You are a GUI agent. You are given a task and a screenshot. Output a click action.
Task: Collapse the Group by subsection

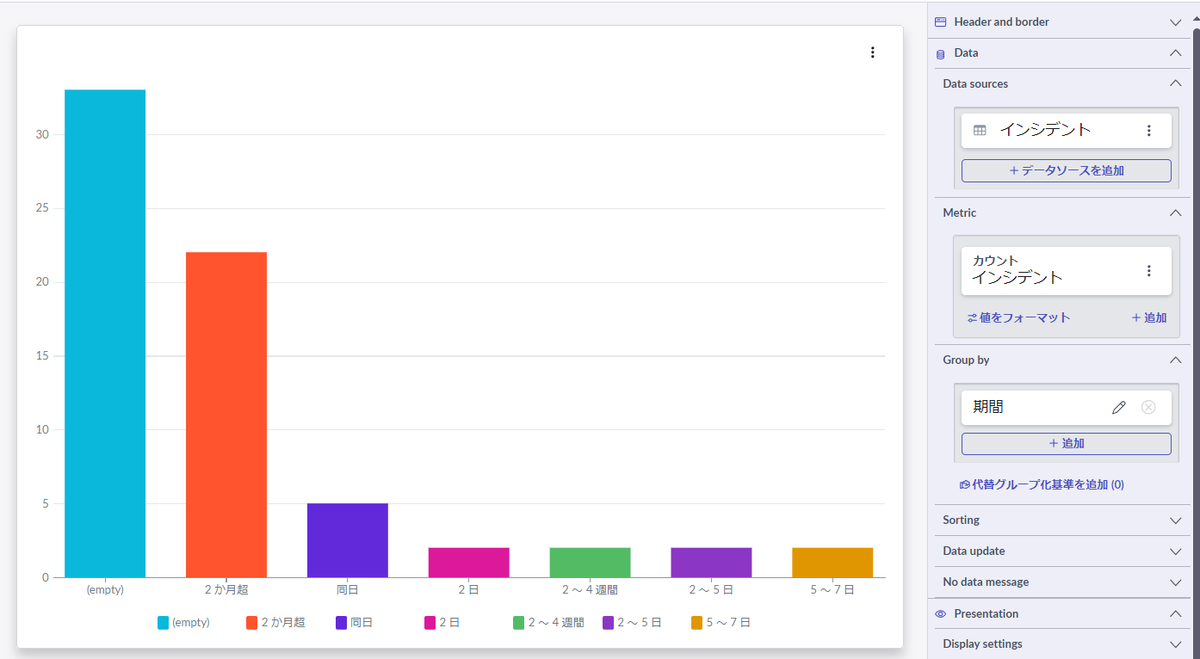[1176, 359]
